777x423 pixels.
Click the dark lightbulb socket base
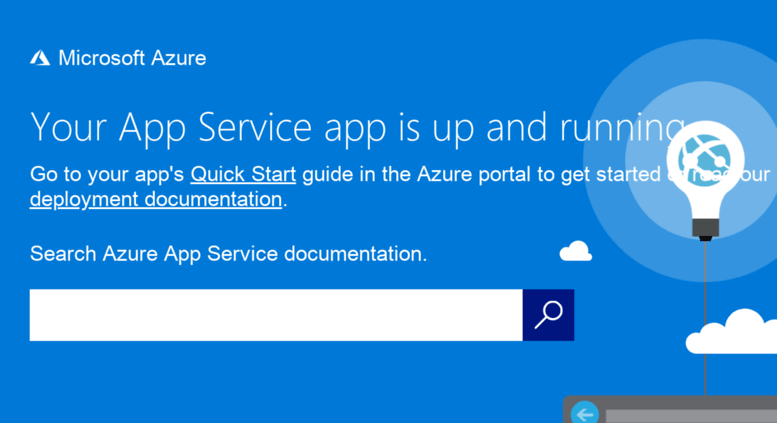point(705,231)
